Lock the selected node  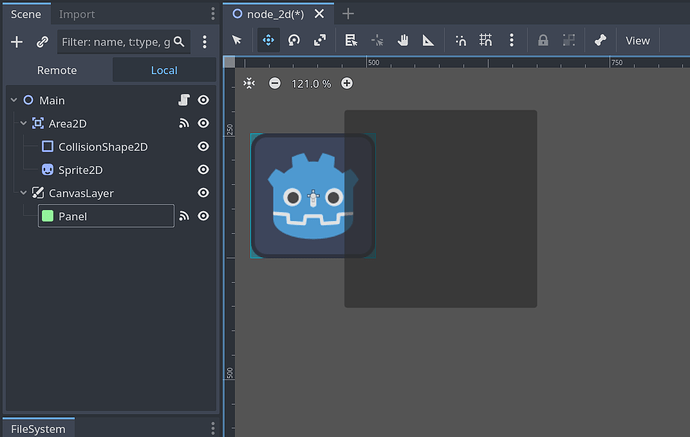(543, 40)
